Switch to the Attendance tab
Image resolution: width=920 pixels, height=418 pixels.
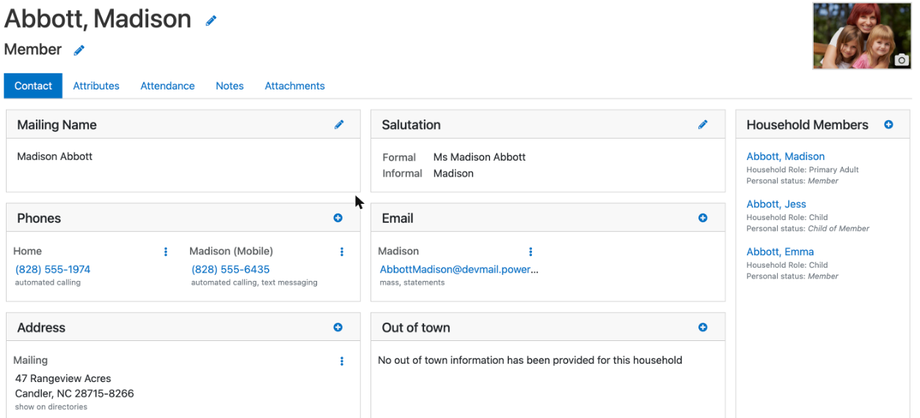click(167, 86)
